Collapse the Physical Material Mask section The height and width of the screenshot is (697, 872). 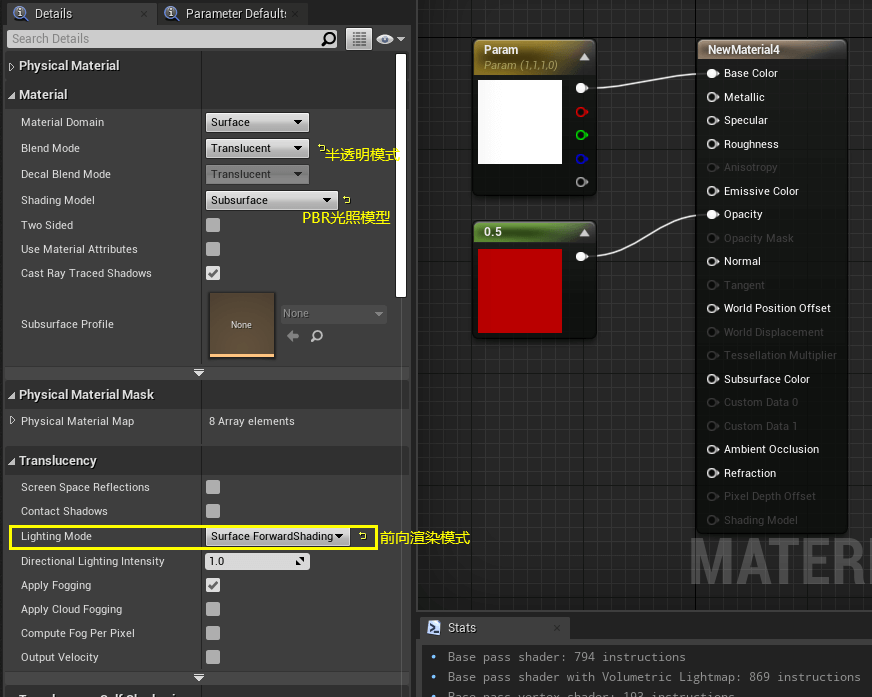(x=12, y=395)
